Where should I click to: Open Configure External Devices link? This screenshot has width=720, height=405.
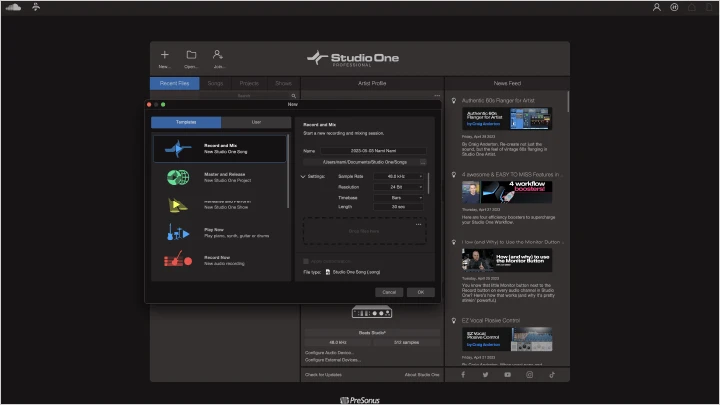coord(332,360)
